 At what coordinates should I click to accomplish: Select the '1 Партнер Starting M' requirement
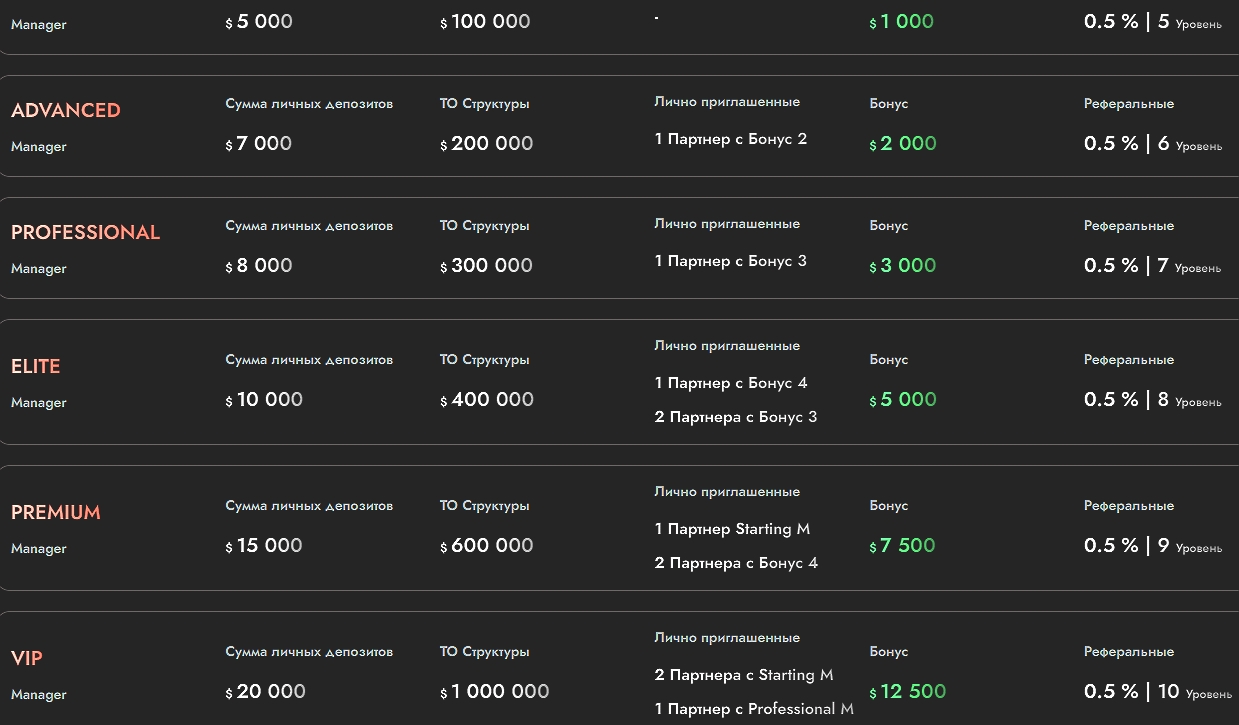tap(732, 529)
